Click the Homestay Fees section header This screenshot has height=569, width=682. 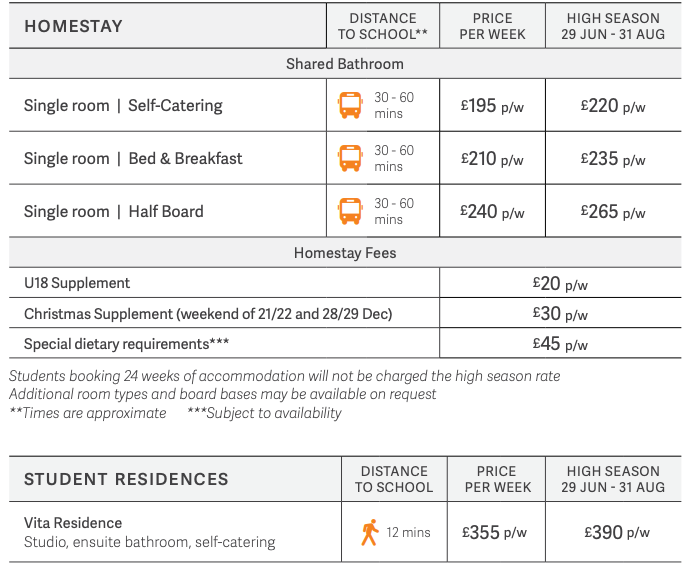pos(345,253)
